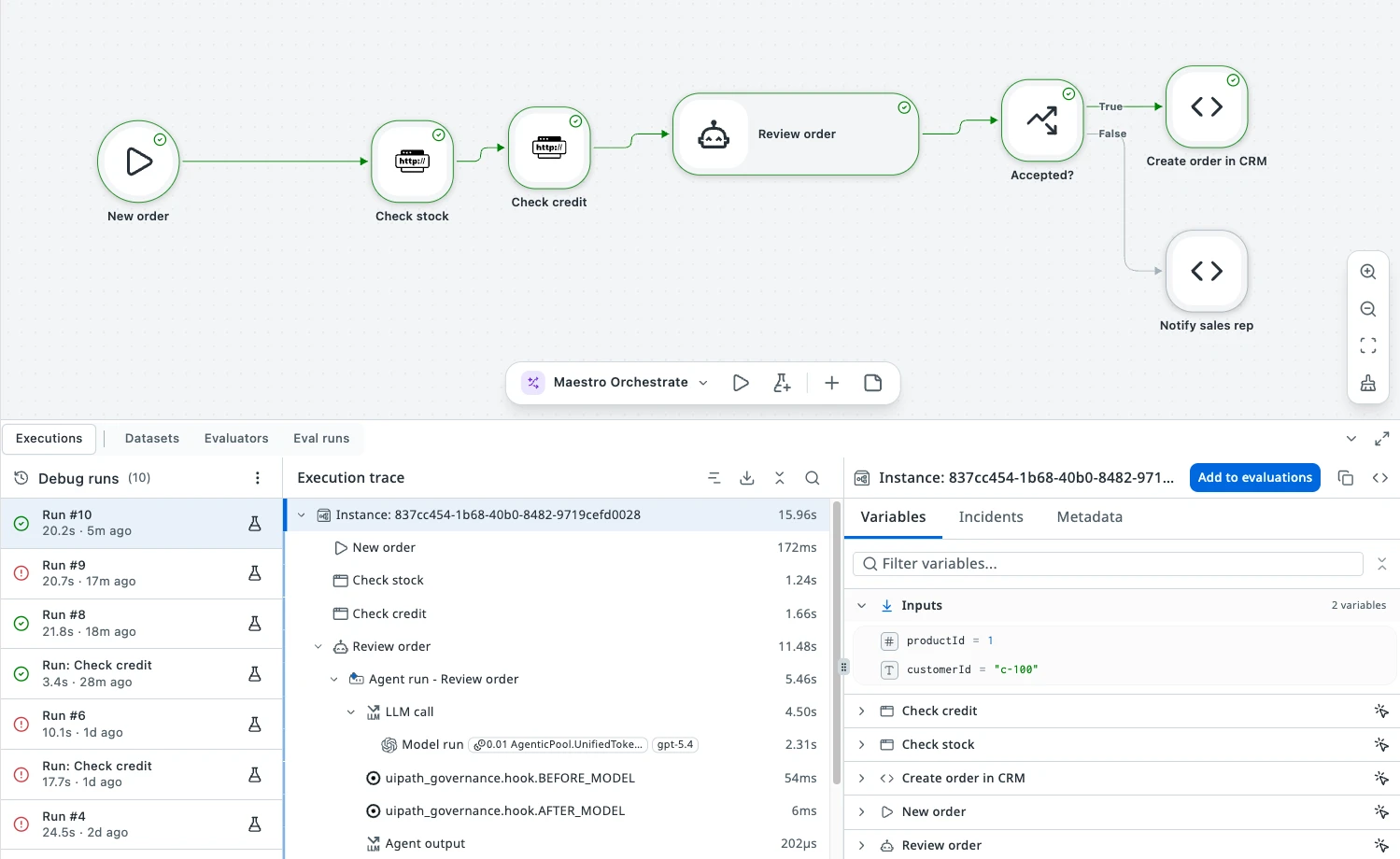
Task: Select the Create order in CRM node
Action: click(x=1207, y=106)
